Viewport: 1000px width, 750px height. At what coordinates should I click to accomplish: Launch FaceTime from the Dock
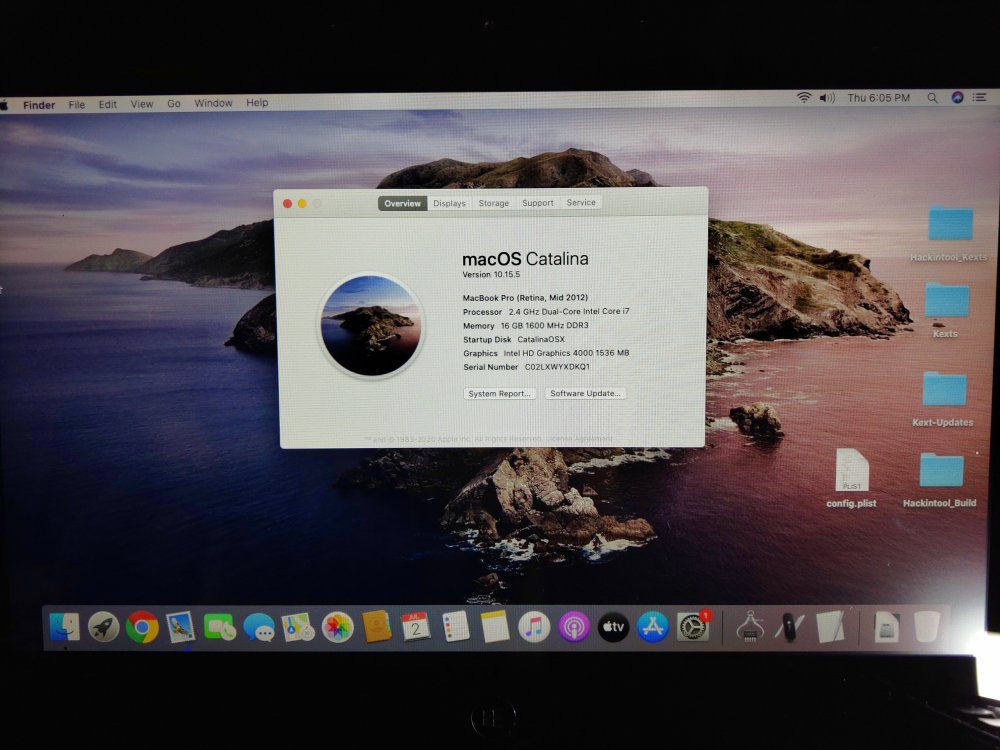[x=220, y=627]
